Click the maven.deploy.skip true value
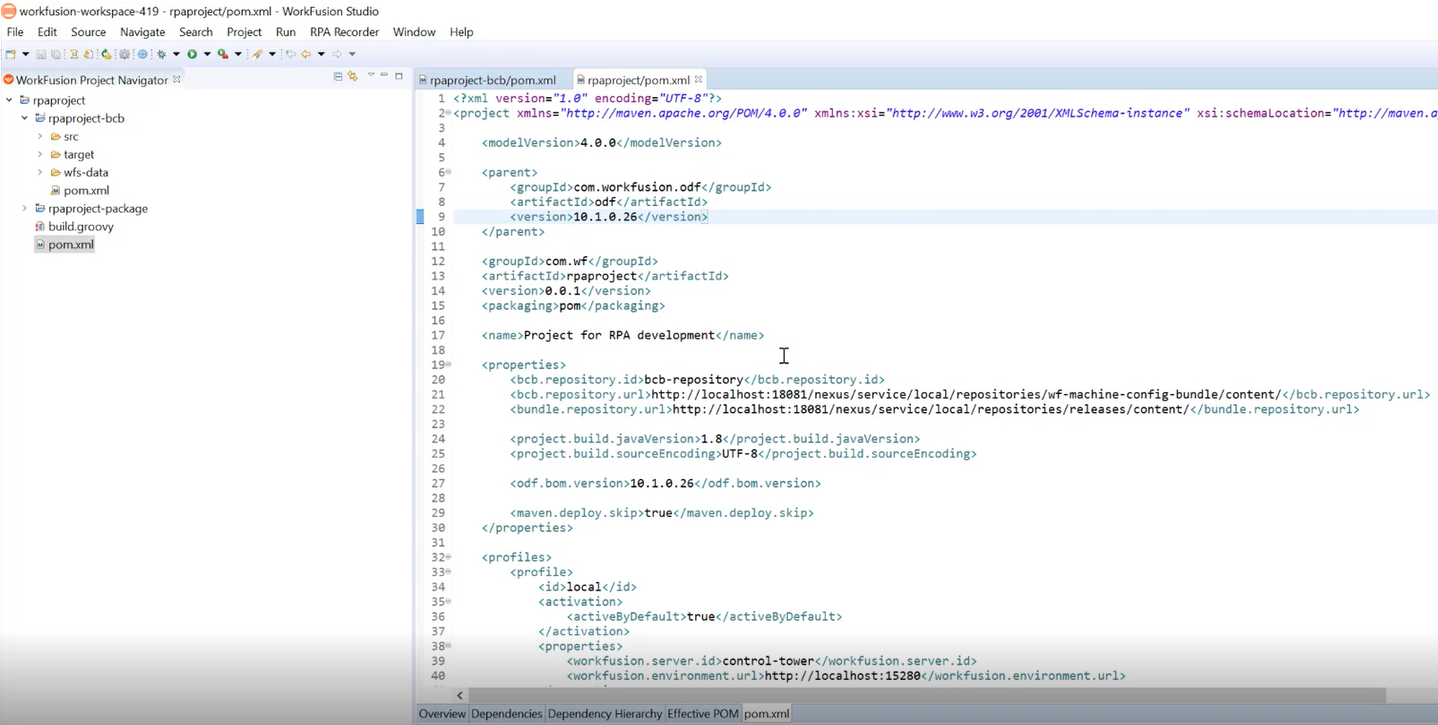This screenshot has height=725, width=1438. (x=658, y=513)
